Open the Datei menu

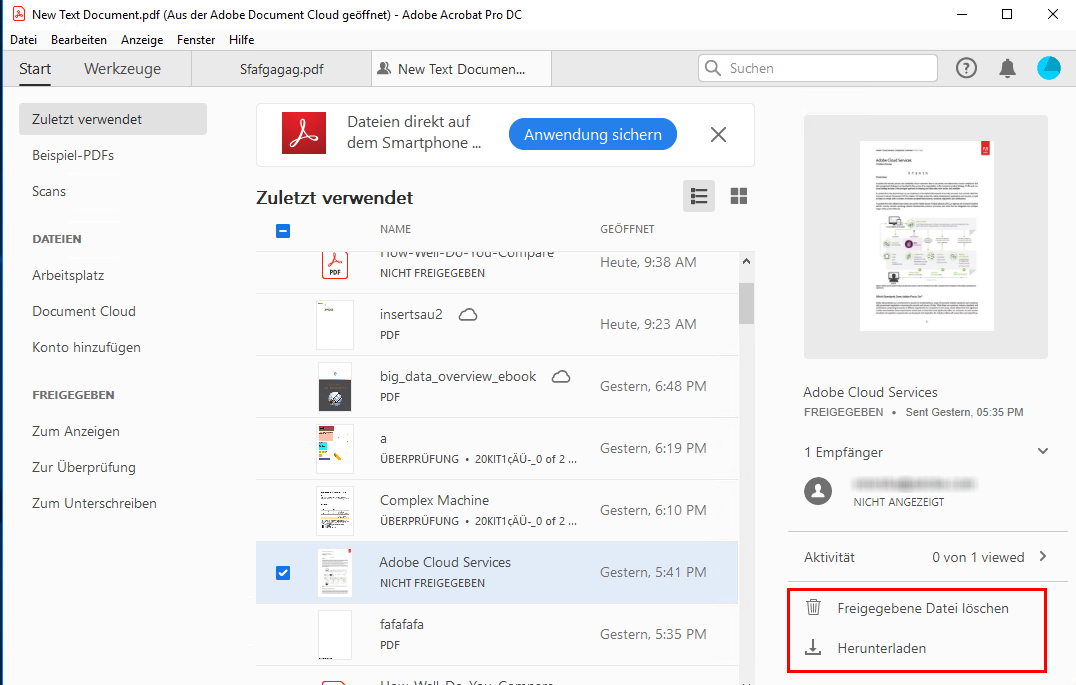[x=23, y=40]
